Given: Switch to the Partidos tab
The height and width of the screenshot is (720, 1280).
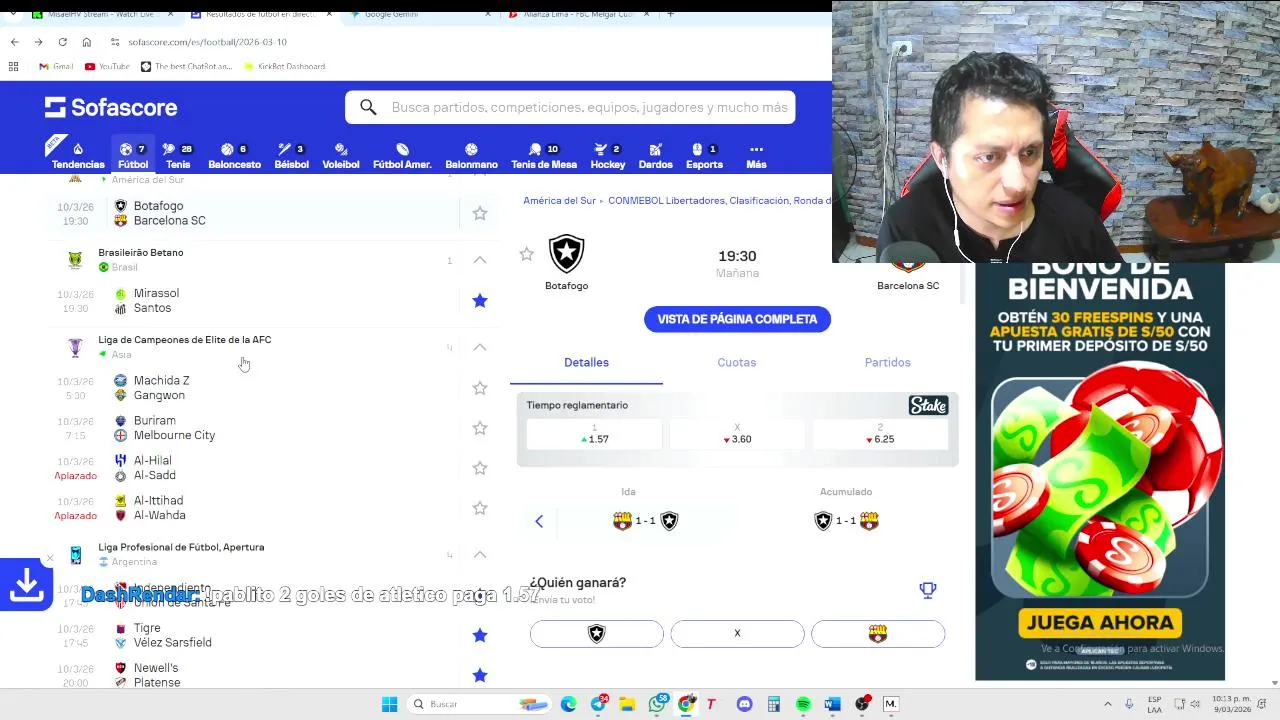Looking at the screenshot, I should [887, 362].
